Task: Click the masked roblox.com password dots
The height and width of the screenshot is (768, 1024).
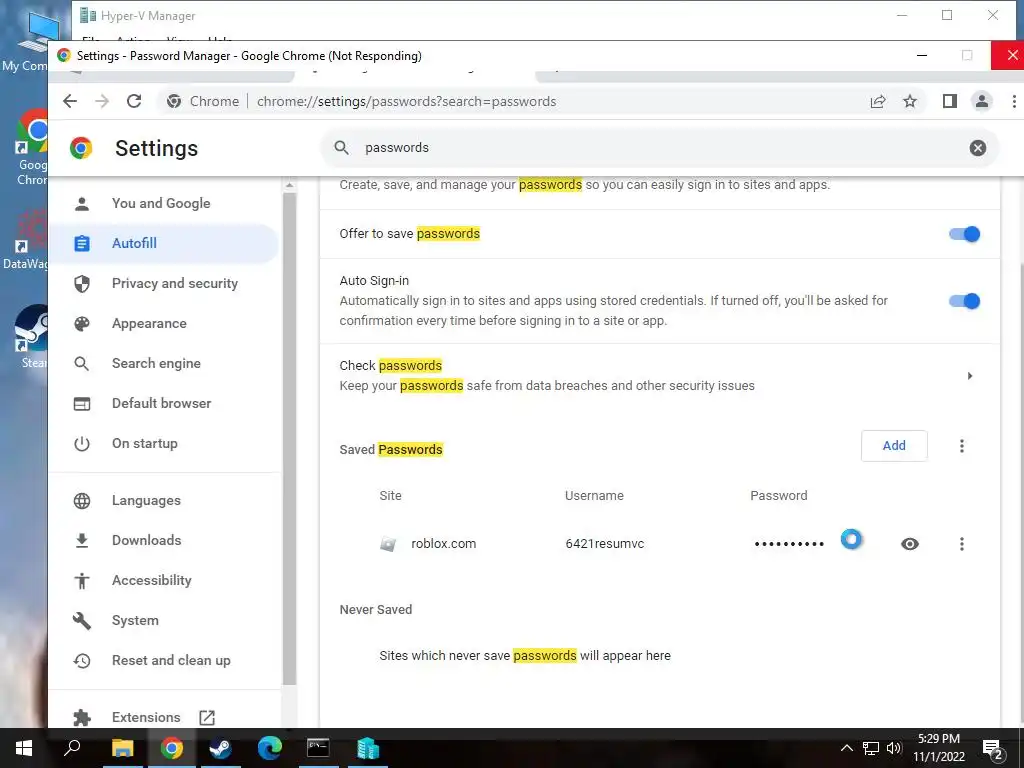Action: pos(789,544)
